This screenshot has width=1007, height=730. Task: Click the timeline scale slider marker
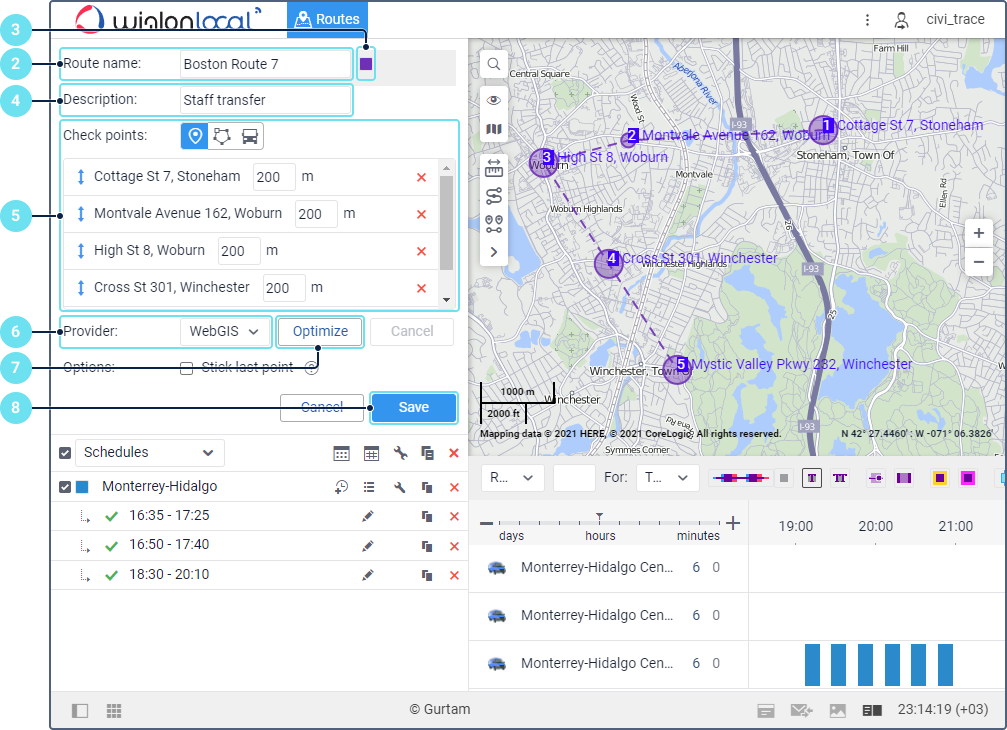point(599,517)
